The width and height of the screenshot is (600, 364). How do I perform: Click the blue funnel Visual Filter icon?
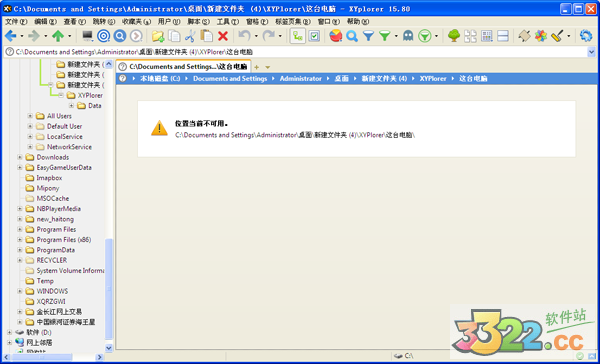tap(368, 36)
